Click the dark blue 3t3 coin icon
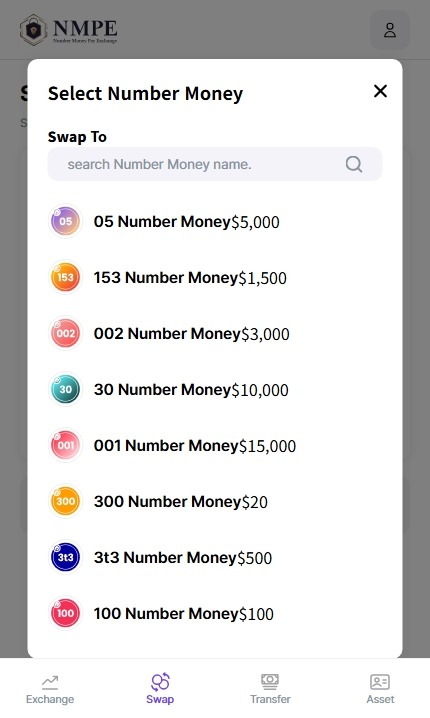This screenshot has height=718, width=430. pos(65,557)
